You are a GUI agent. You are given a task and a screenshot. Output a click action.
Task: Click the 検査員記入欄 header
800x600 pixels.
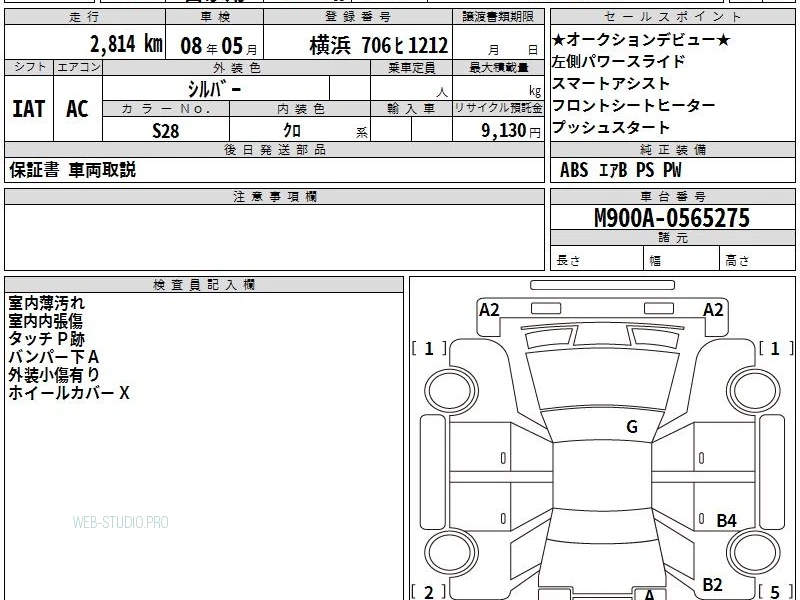[x=204, y=285]
